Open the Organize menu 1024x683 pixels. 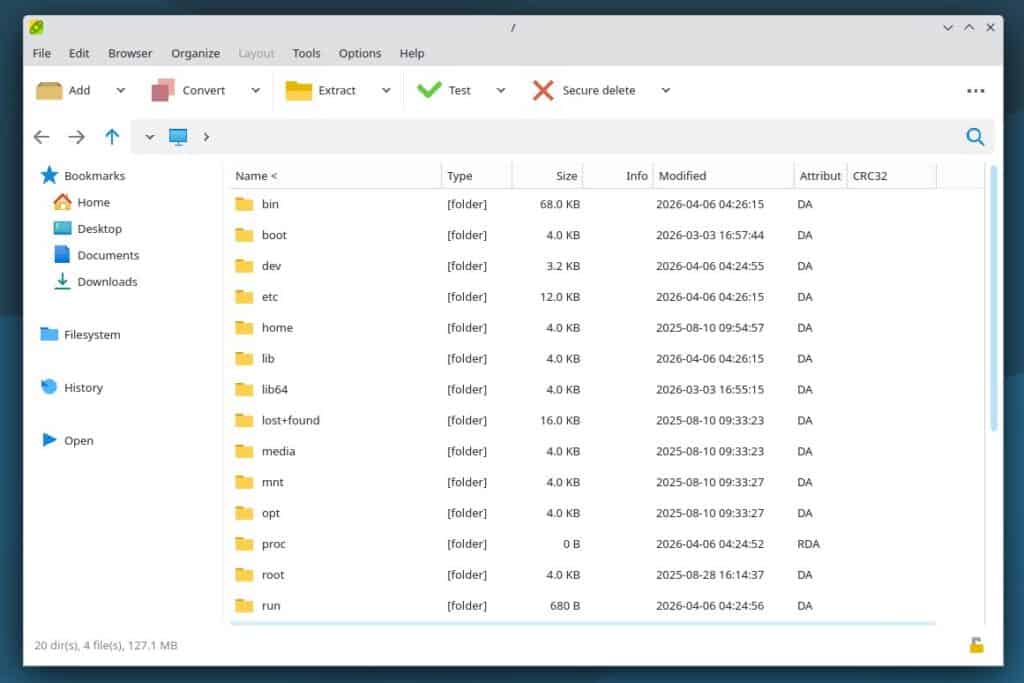(195, 53)
